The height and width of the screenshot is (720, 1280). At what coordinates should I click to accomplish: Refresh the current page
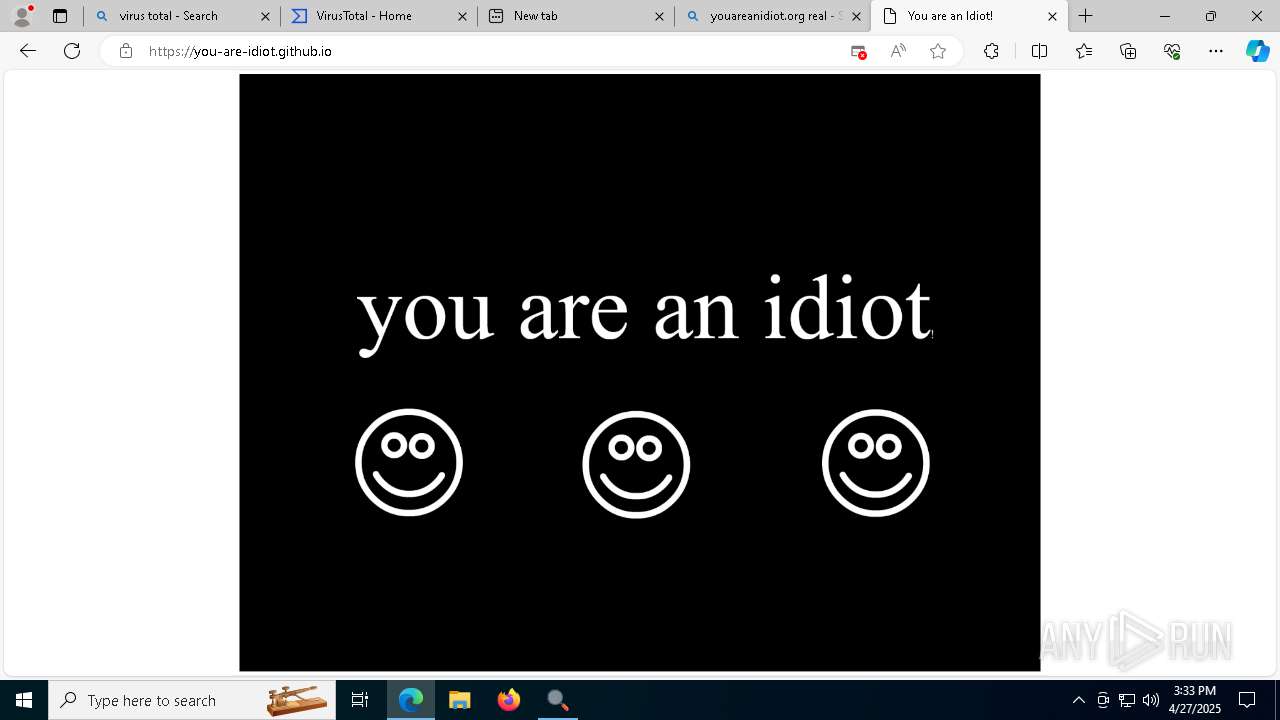click(x=72, y=51)
